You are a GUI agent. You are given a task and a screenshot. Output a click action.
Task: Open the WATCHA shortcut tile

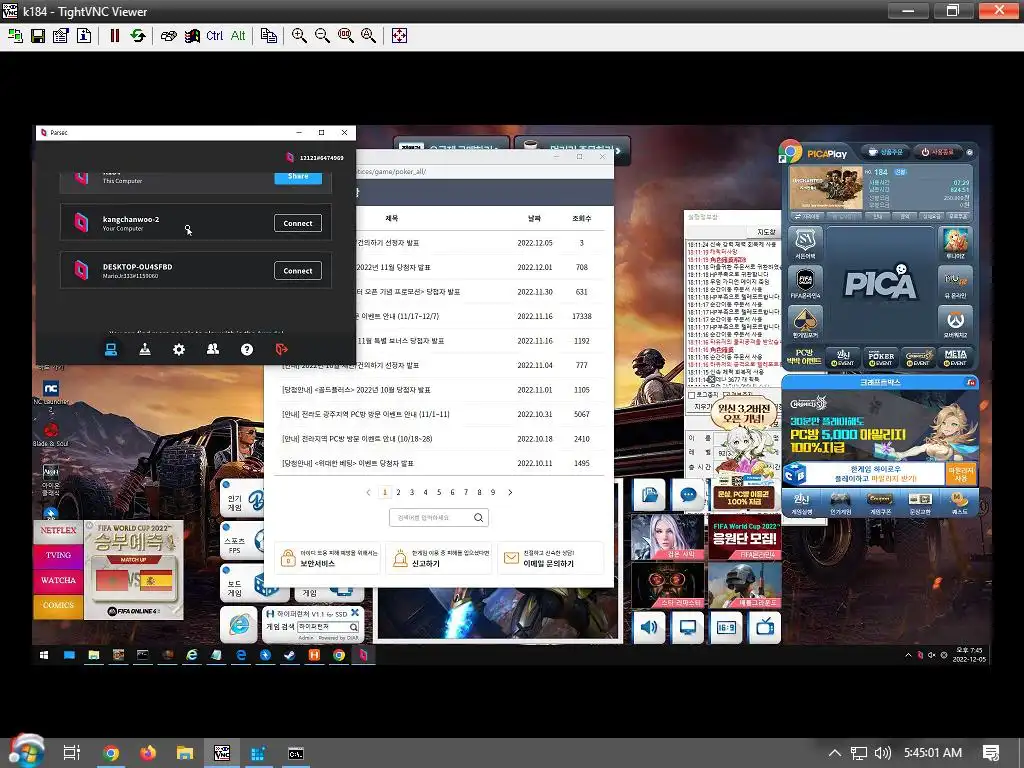point(59,581)
